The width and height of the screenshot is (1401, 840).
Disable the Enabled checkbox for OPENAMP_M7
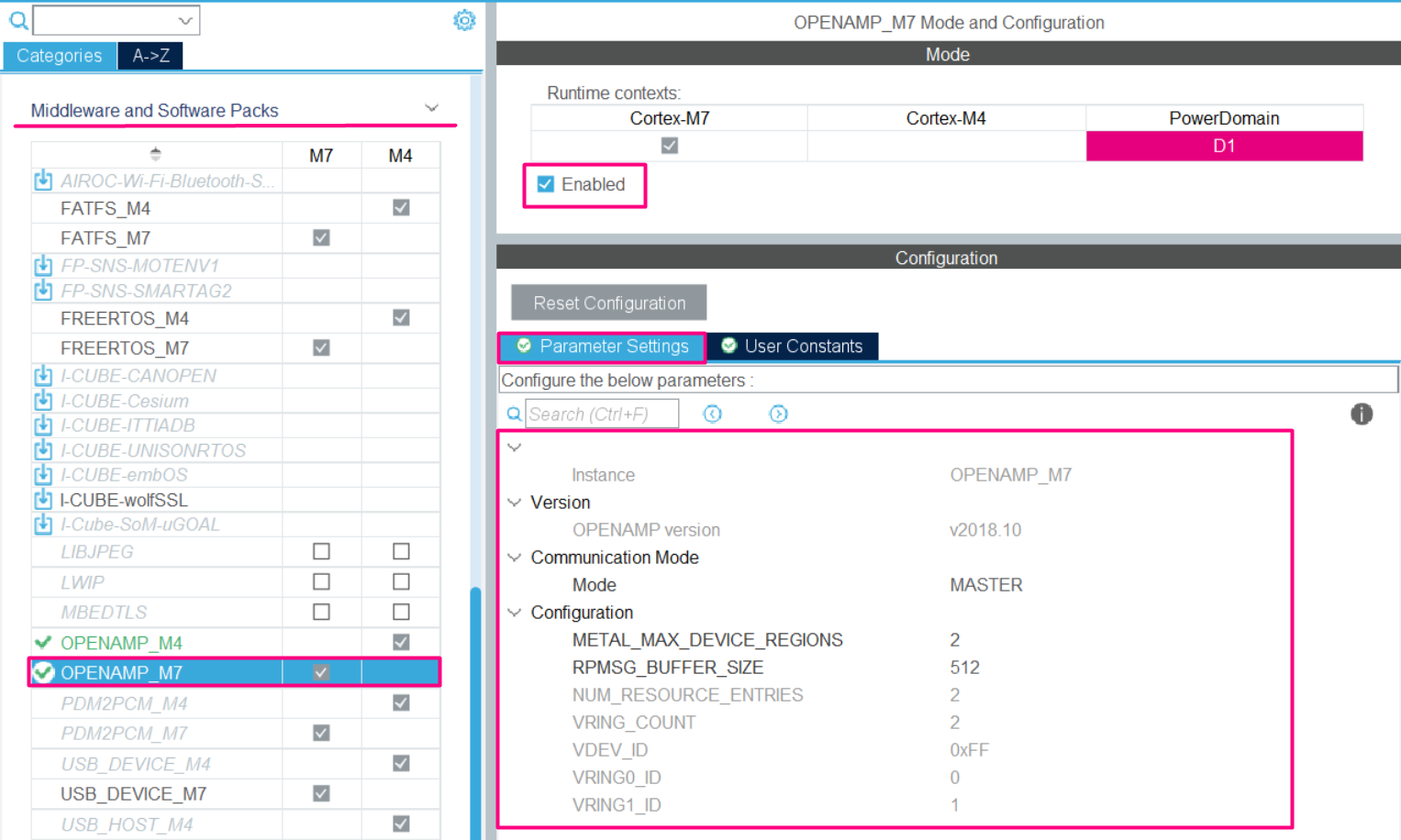click(x=545, y=183)
